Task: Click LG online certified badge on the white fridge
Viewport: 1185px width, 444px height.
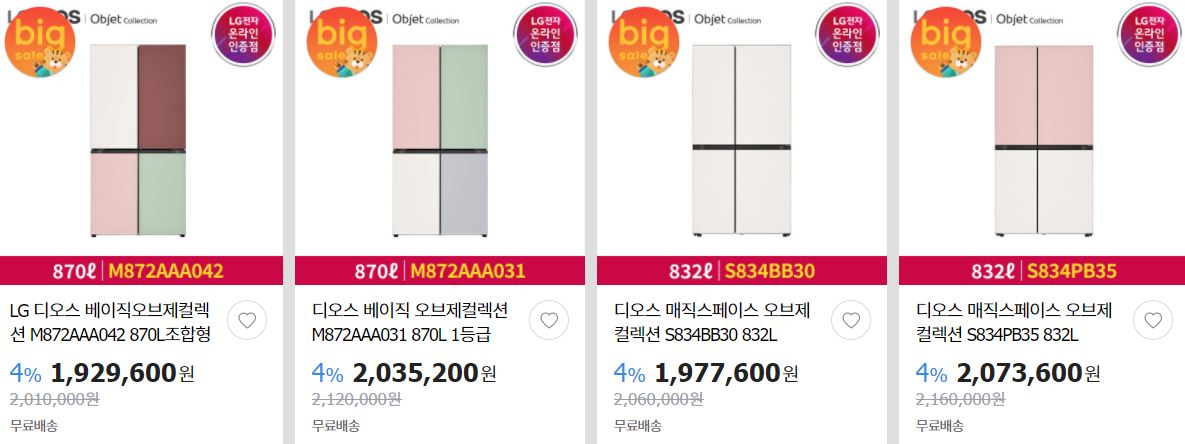Action: click(x=847, y=35)
